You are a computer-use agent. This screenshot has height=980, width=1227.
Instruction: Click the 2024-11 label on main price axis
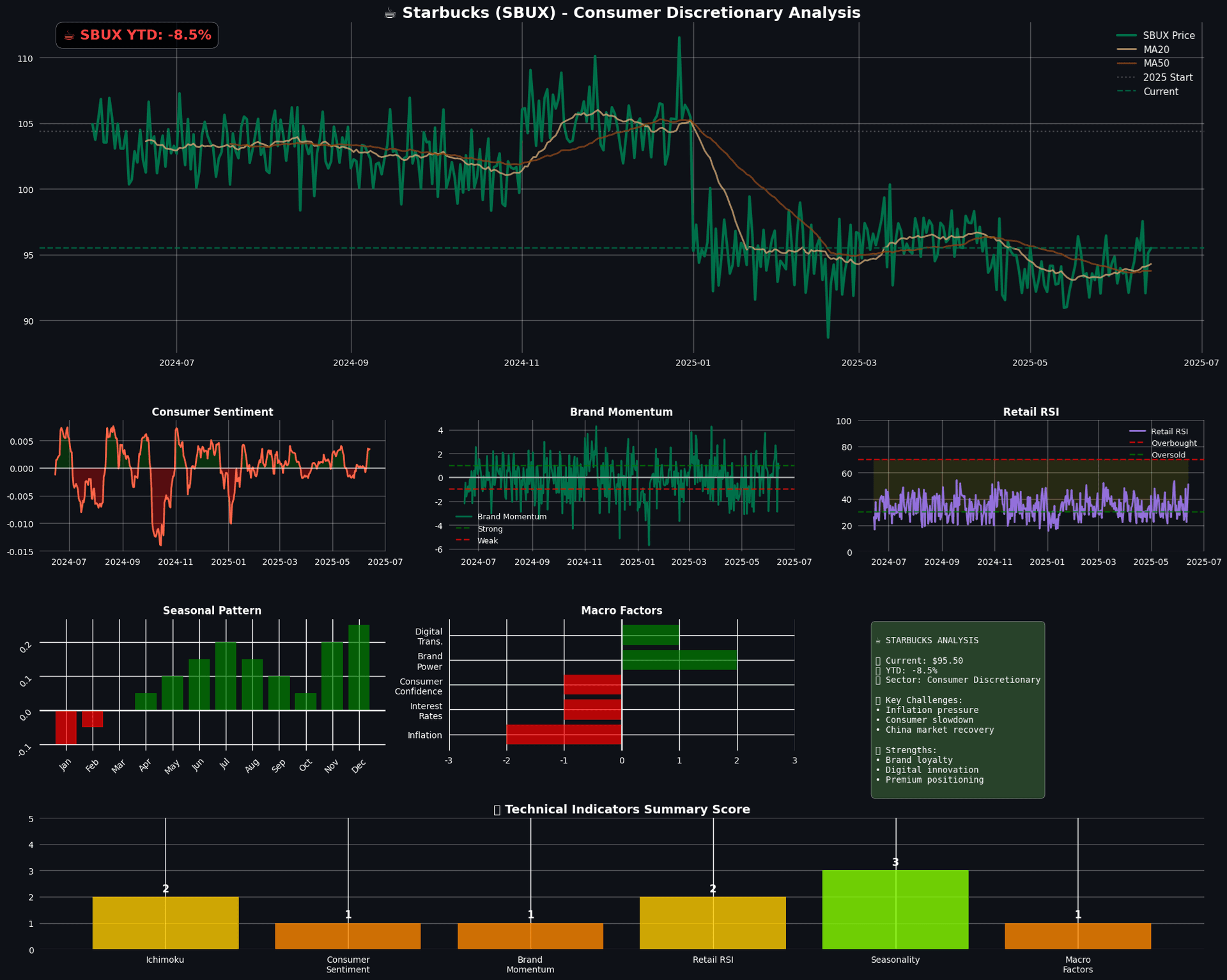(x=521, y=363)
